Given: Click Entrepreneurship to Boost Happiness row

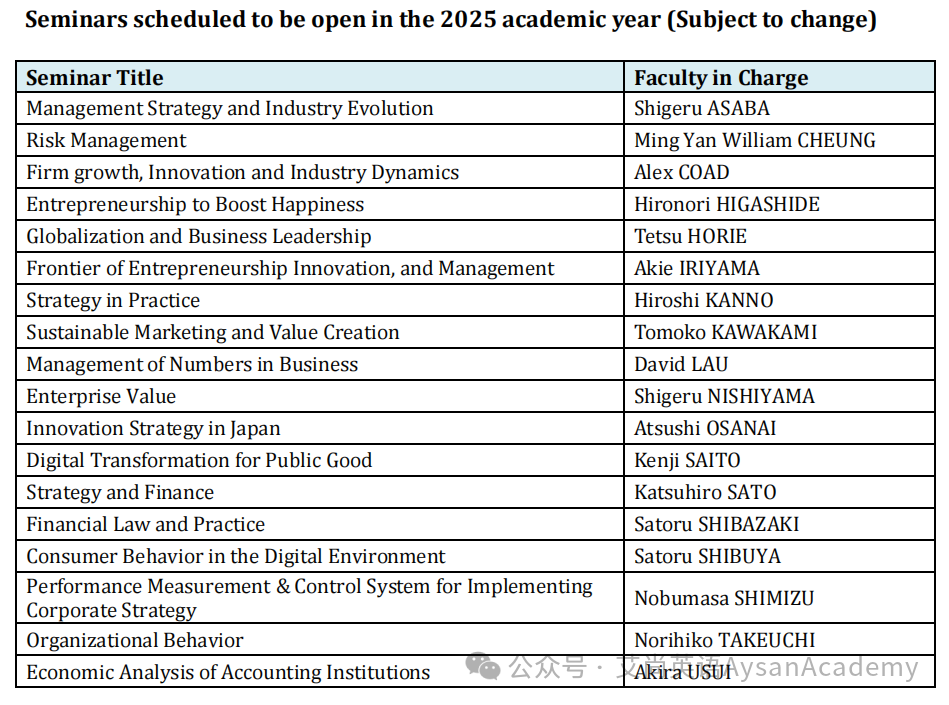Looking at the screenshot, I should click(475, 205).
